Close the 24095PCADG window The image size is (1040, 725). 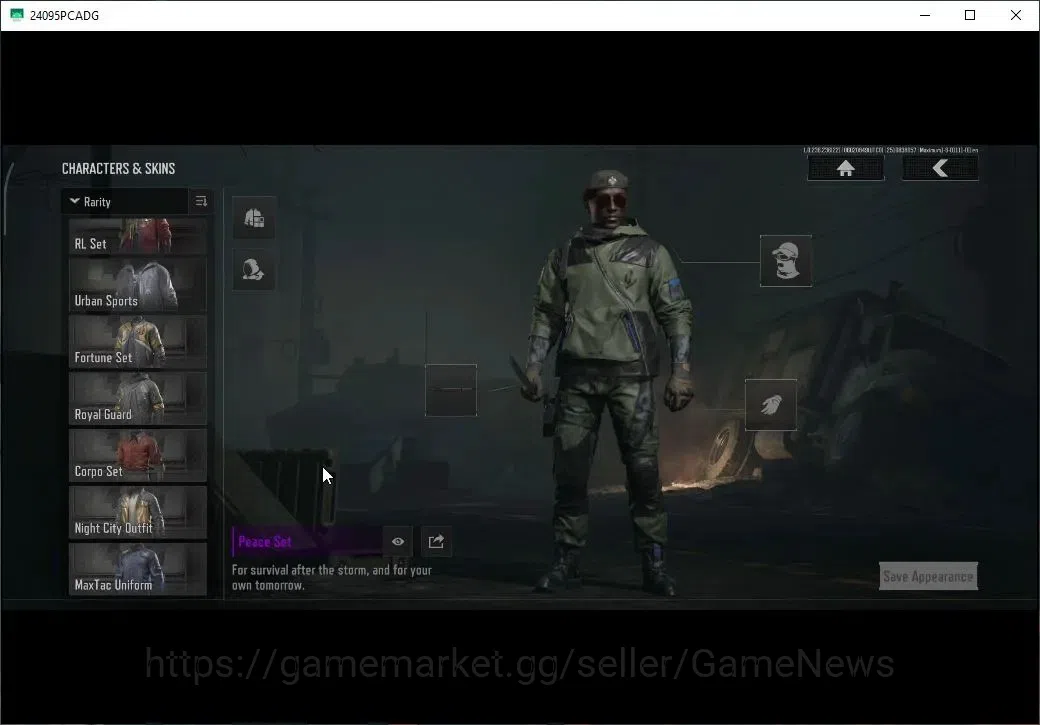1015,15
